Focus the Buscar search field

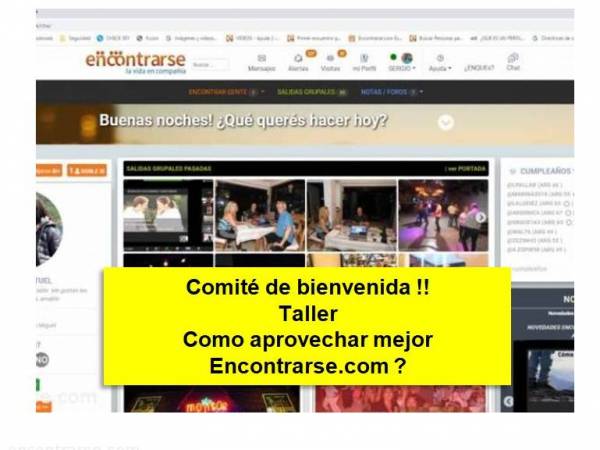click(210, 65)
